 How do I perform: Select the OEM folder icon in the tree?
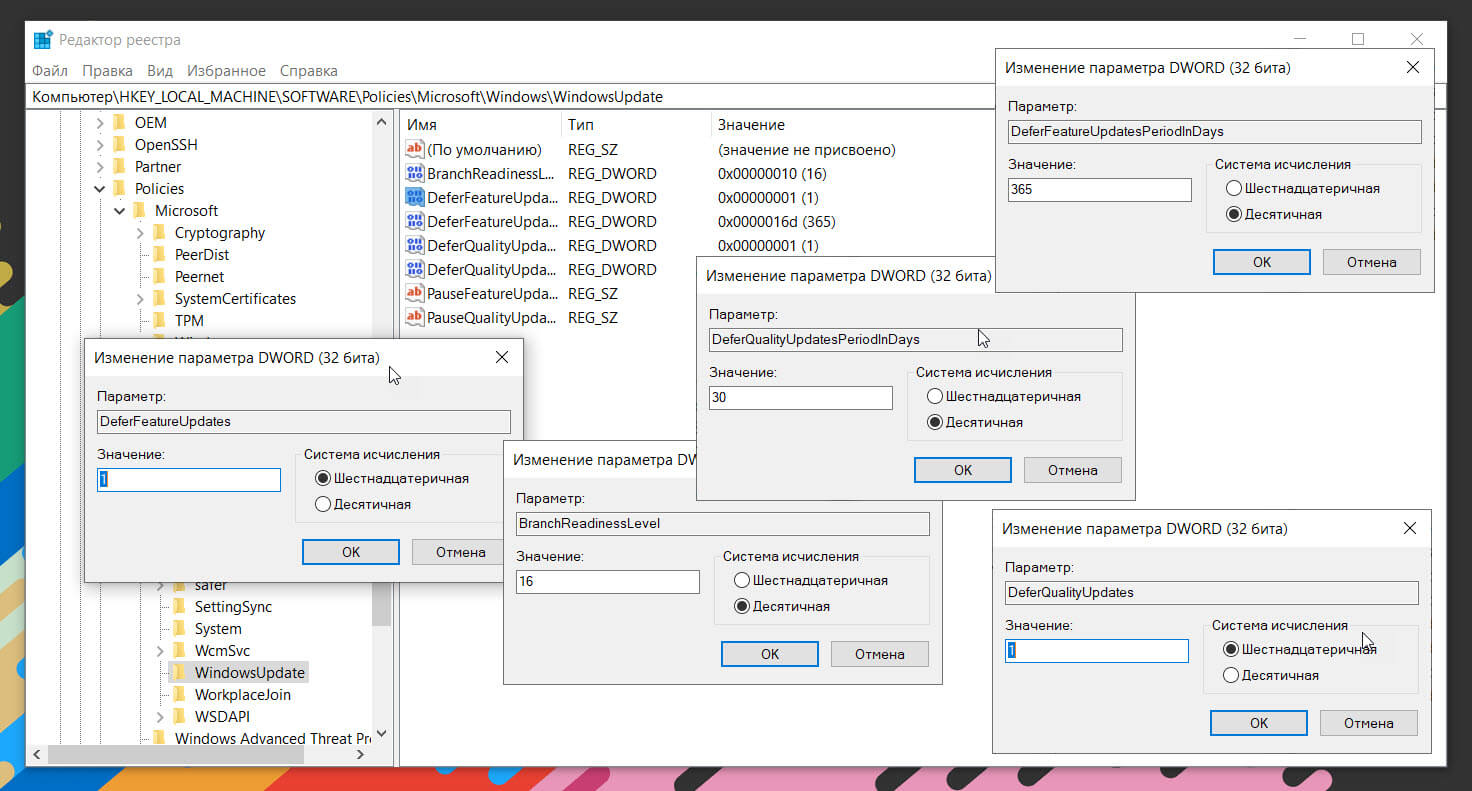pyautogui.click(x=119, y=123)
